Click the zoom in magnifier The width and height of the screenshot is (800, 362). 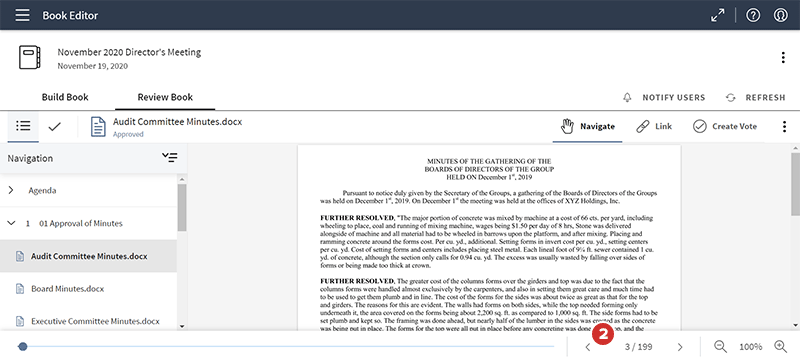point(781,346)
